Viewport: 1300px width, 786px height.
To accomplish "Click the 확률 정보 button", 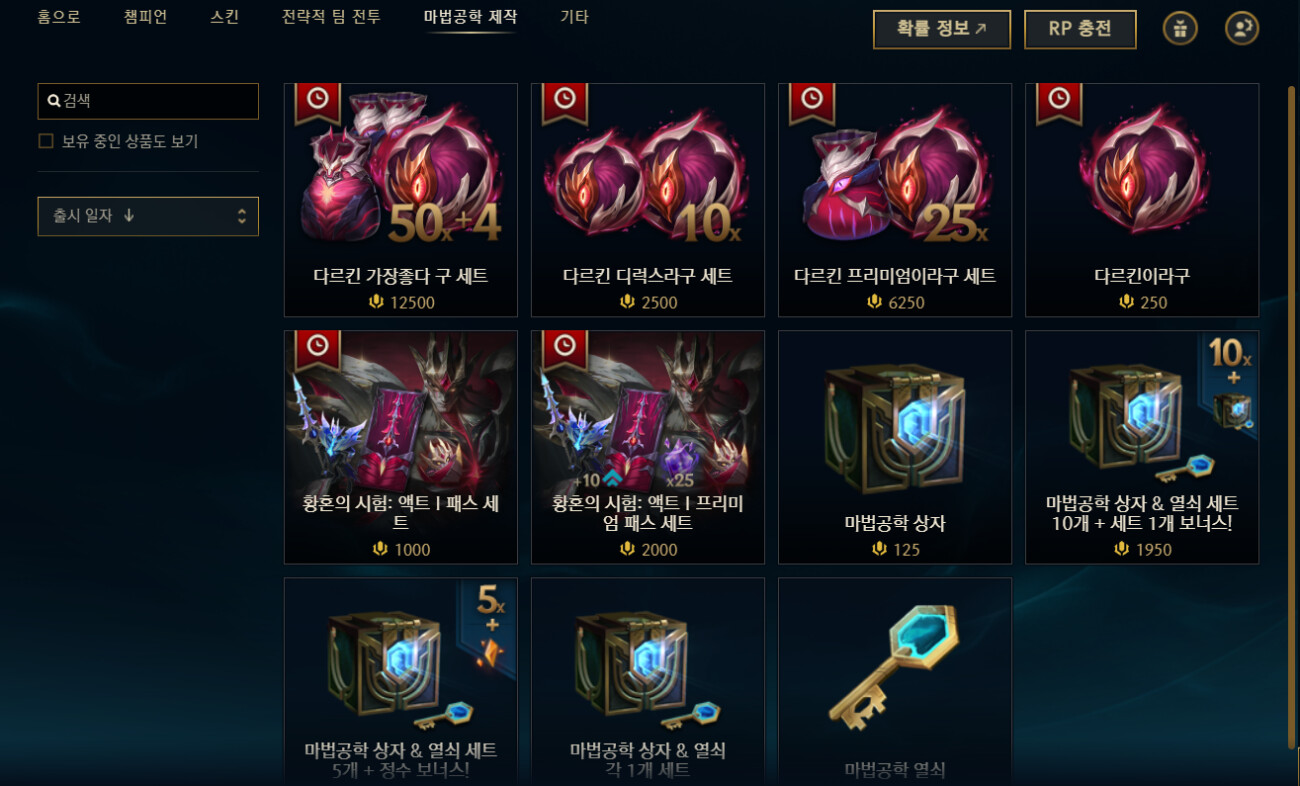I will pyautogui.click(x=942, y=29).
